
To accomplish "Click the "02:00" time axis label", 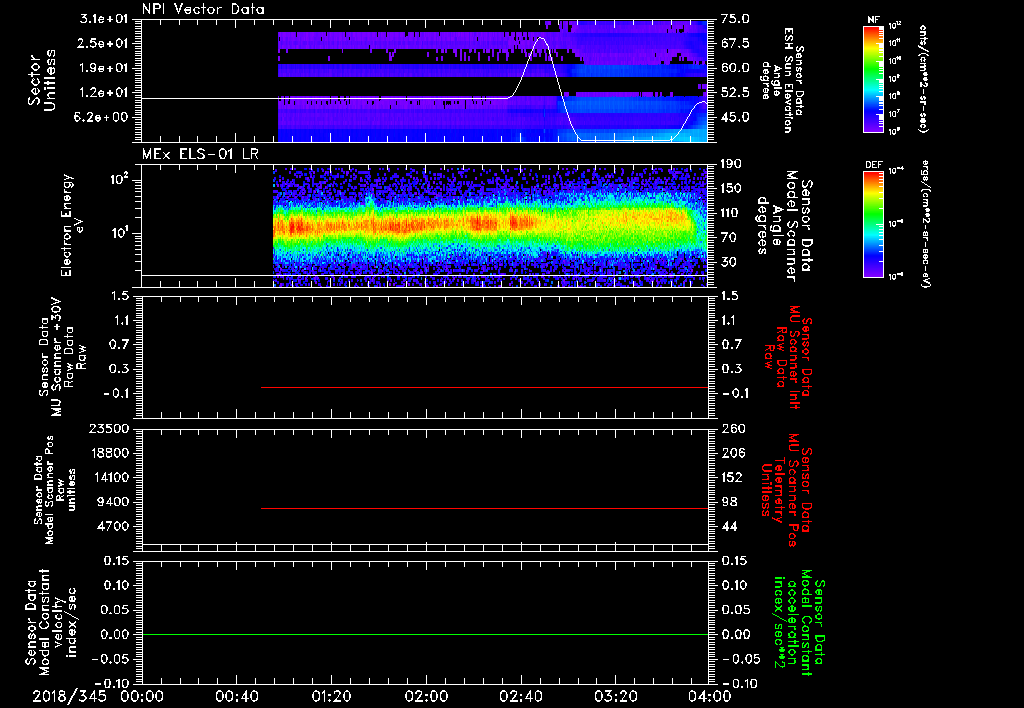I will (426, 696).
